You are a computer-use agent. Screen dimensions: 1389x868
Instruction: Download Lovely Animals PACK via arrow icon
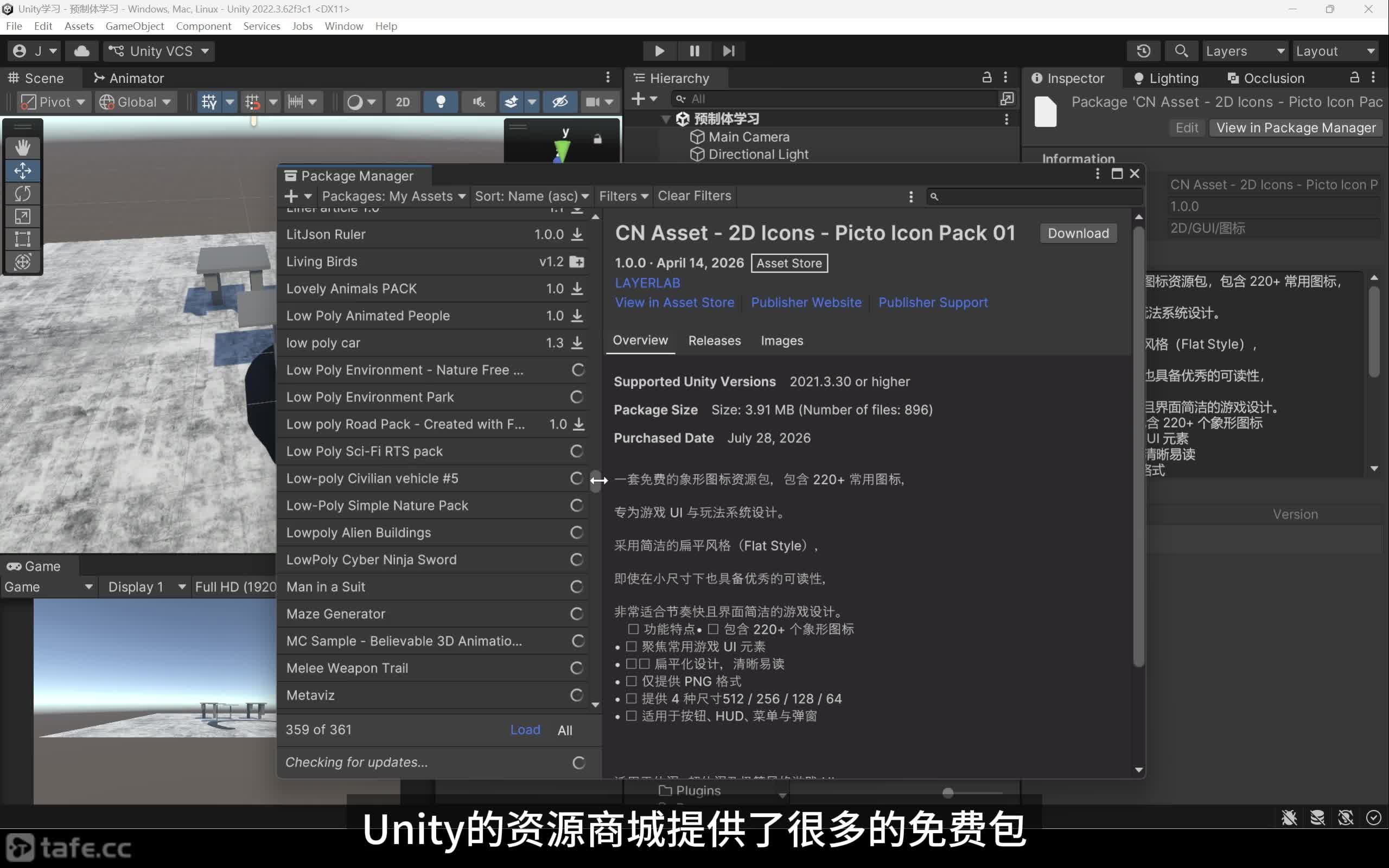(577, 289)
